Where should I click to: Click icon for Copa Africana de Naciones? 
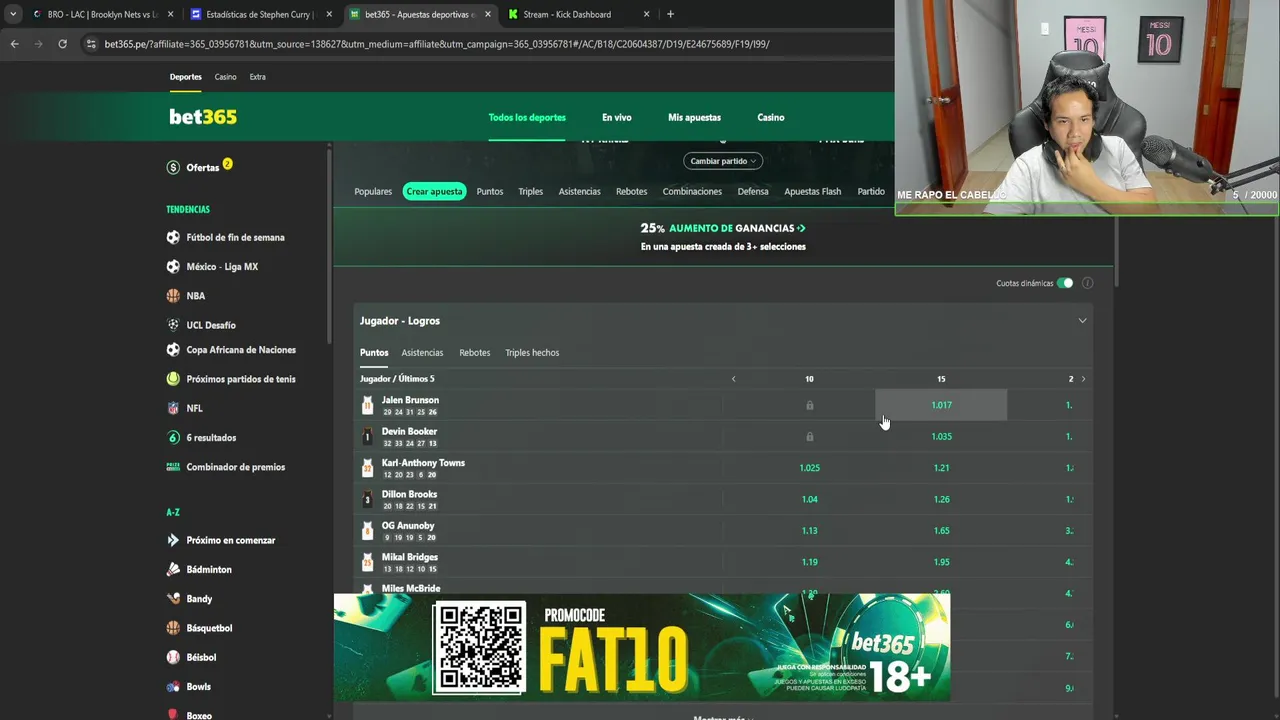173,350
